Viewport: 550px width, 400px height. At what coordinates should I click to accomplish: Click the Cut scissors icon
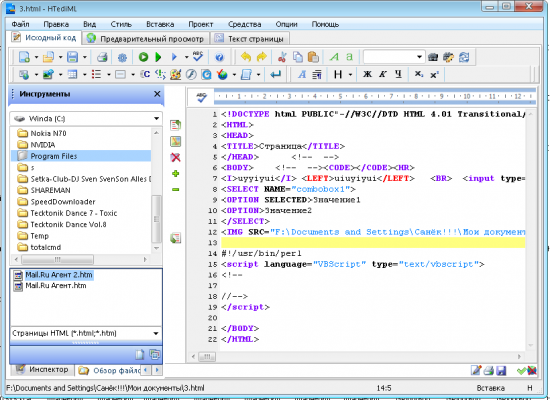point(282,57)
